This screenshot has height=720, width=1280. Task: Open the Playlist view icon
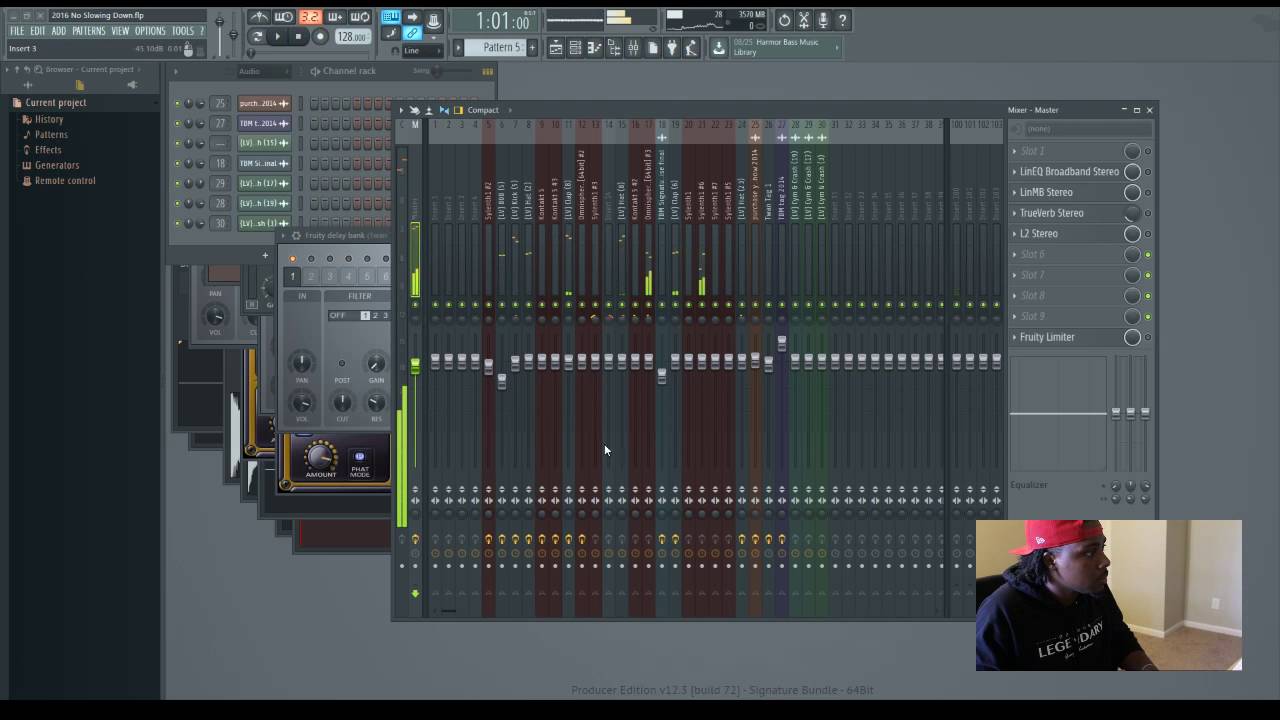(x=556, y=48)
